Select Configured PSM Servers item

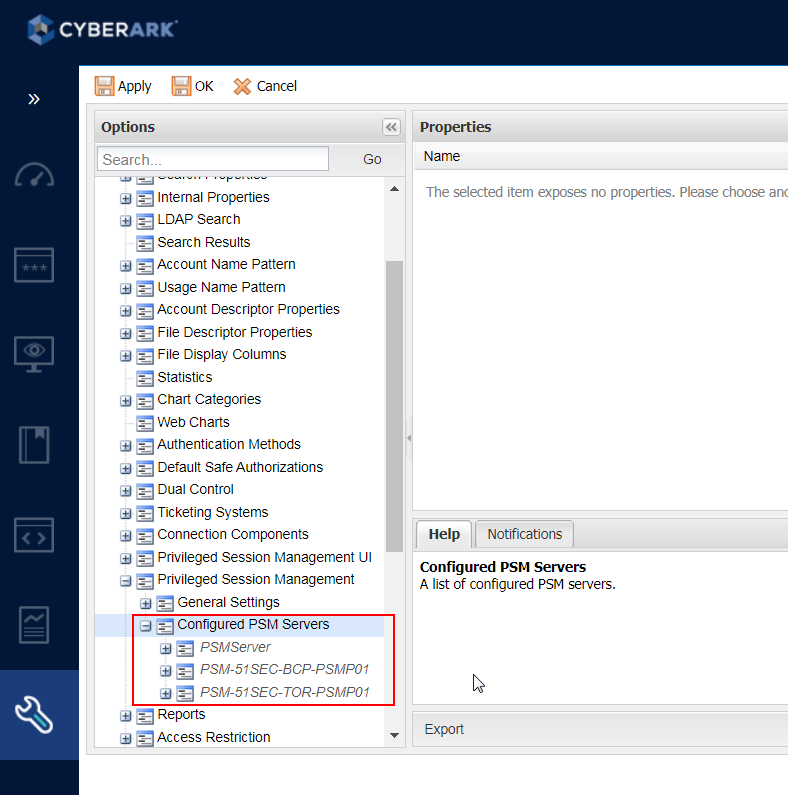pyautogui.click(x=253, y=624)
